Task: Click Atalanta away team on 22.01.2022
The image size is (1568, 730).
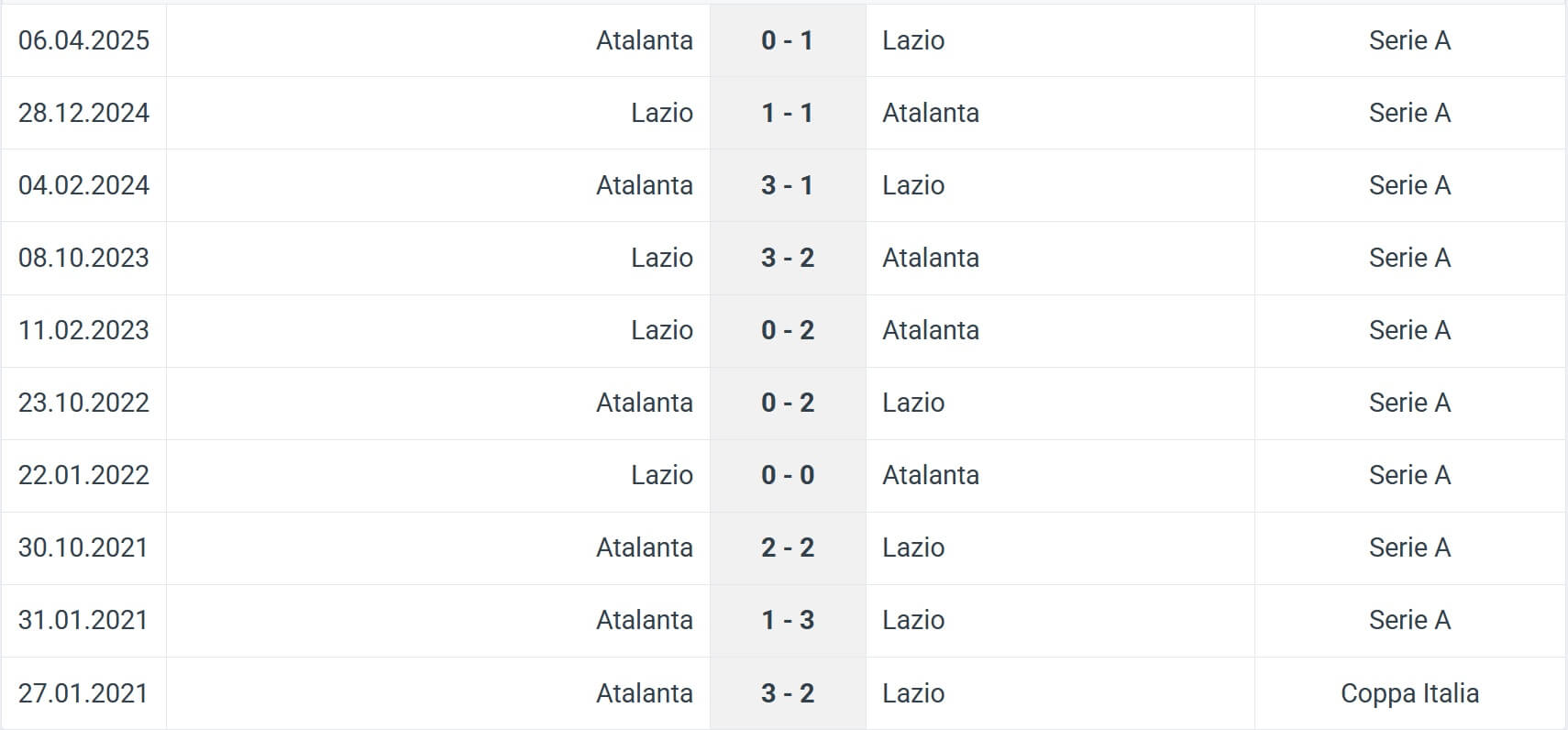Action: point(931,475)
